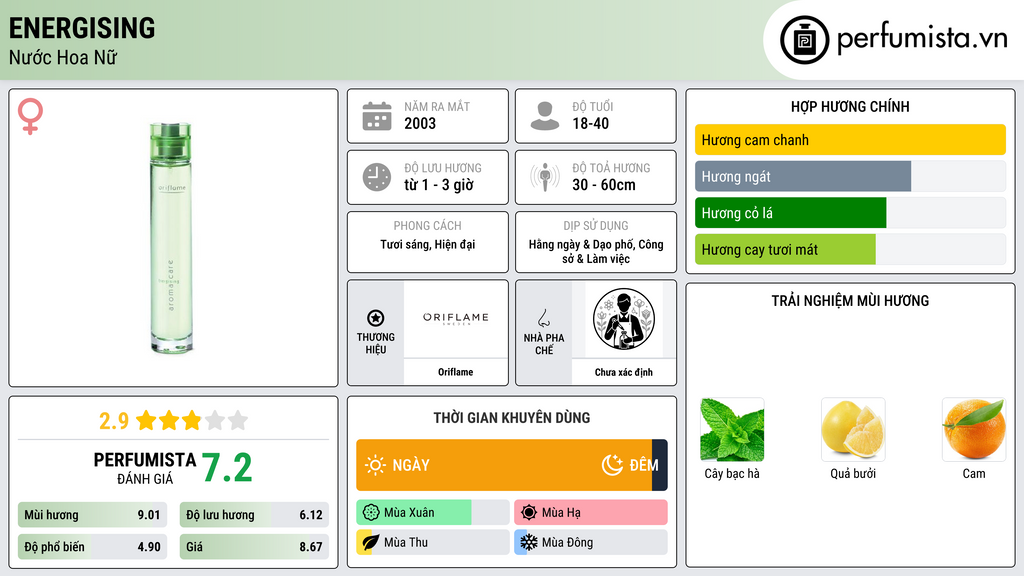The height and width of the screenshot is (576, 1024).
Task: Click the Độ lưu hương 6.12 score bar
Action: (254, 515)
